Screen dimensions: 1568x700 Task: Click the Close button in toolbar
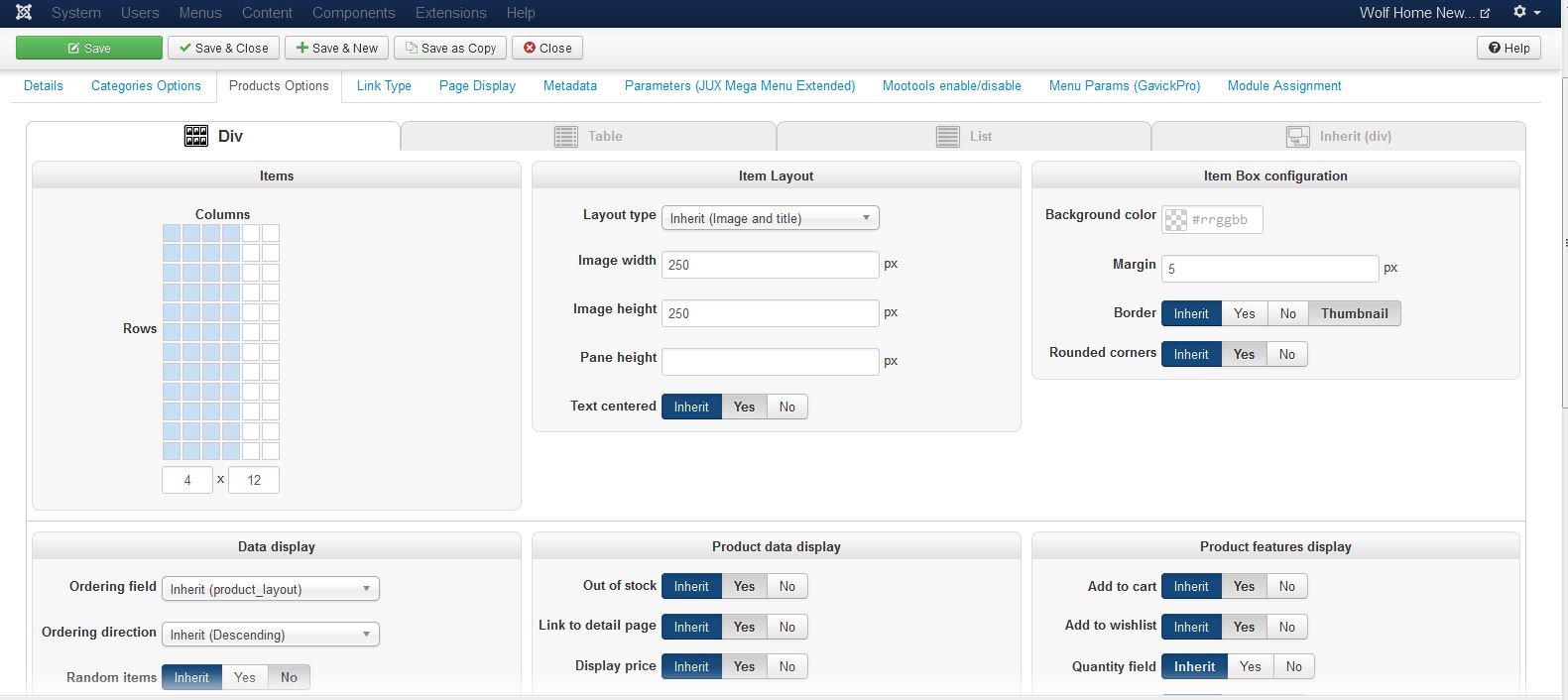pos(547,48)
